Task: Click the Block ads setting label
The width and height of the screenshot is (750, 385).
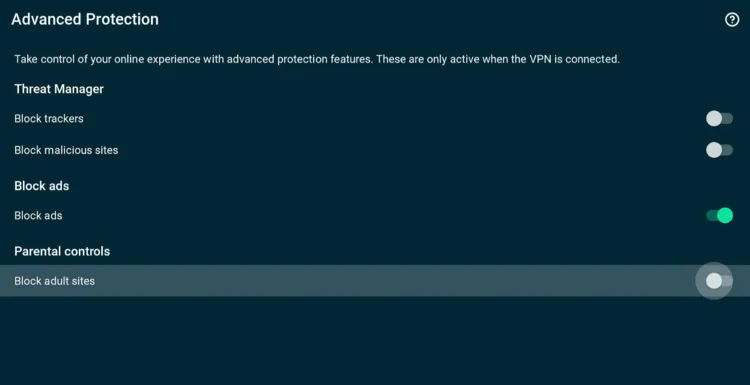Action: pyautogui.click(x=38, y=216)
